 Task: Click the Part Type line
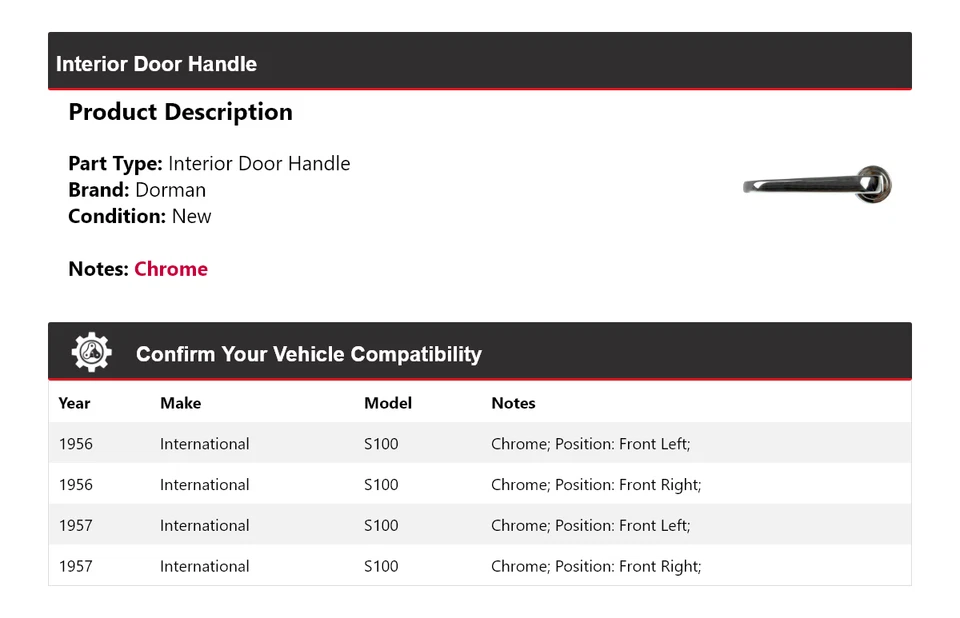coord(209,164)
